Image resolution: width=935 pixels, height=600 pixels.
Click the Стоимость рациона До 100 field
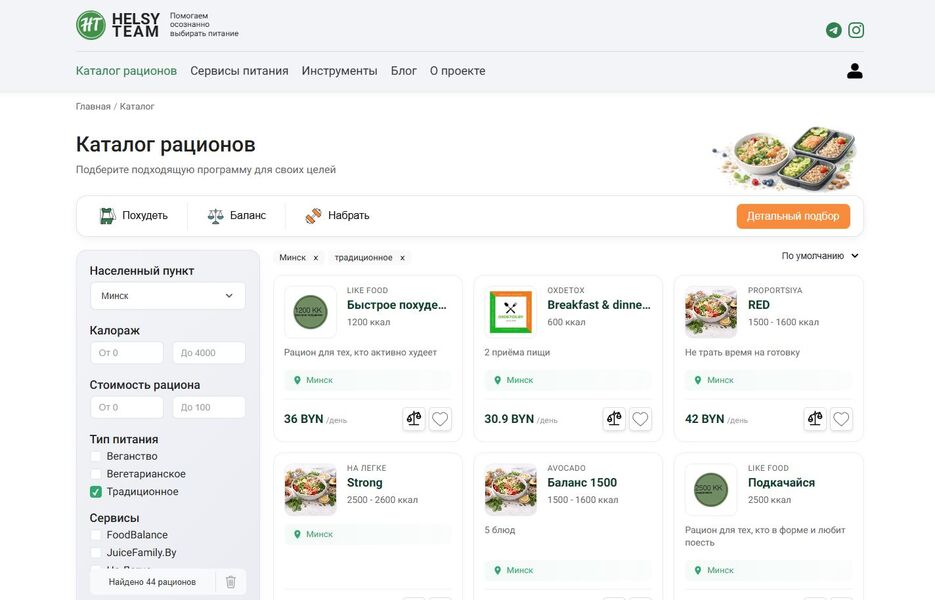(209, 407)
